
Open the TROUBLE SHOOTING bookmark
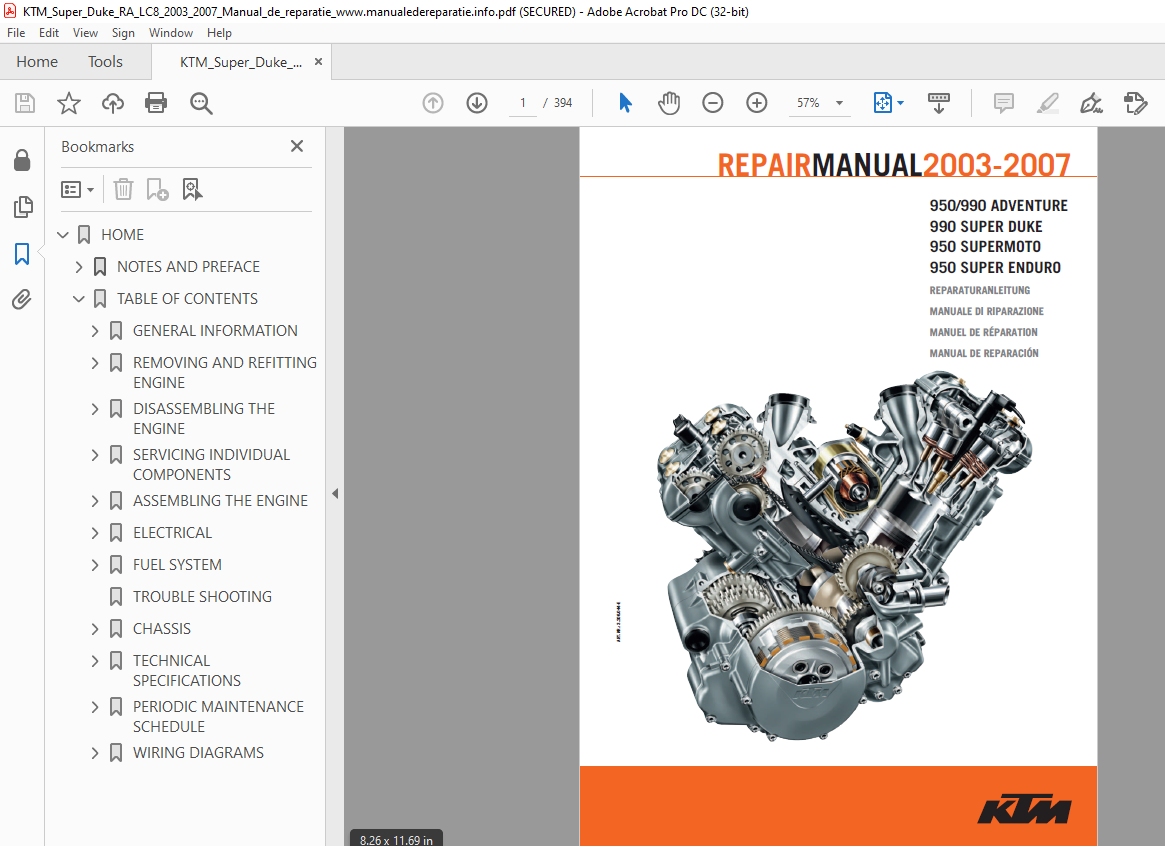pyautogui.click(x=202, y=596)
